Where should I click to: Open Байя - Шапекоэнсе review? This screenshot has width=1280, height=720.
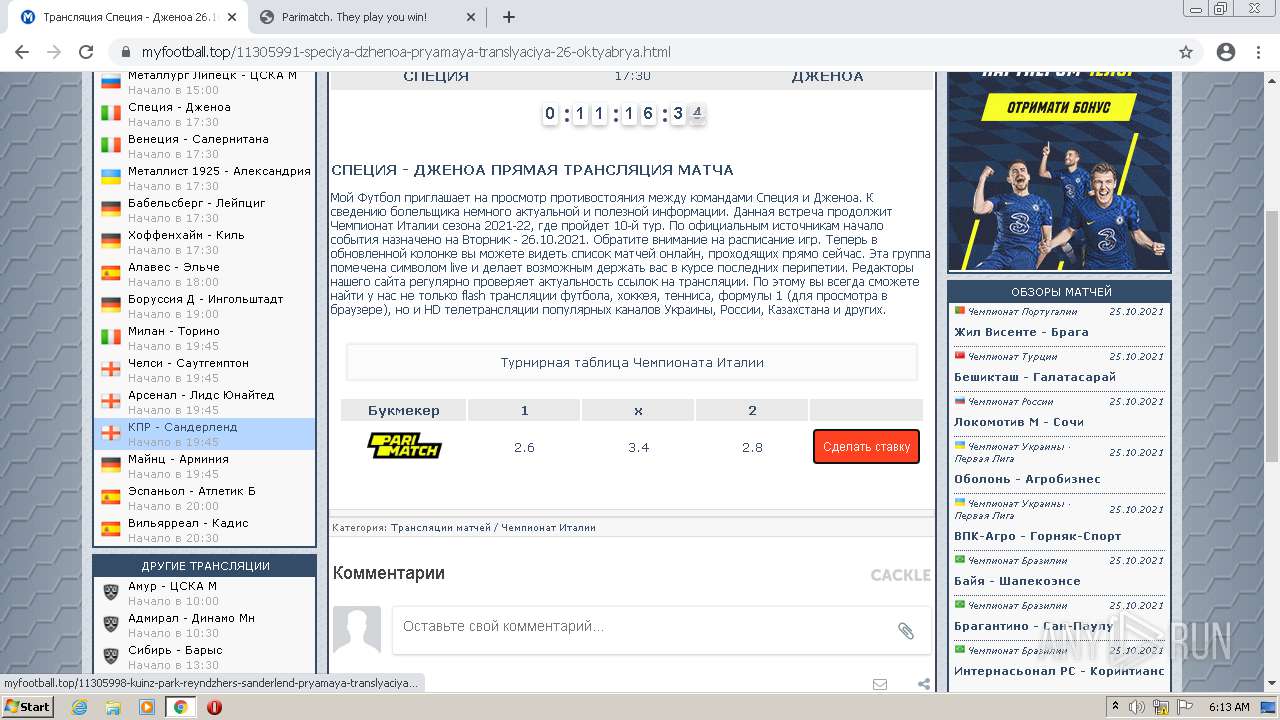1017,581
